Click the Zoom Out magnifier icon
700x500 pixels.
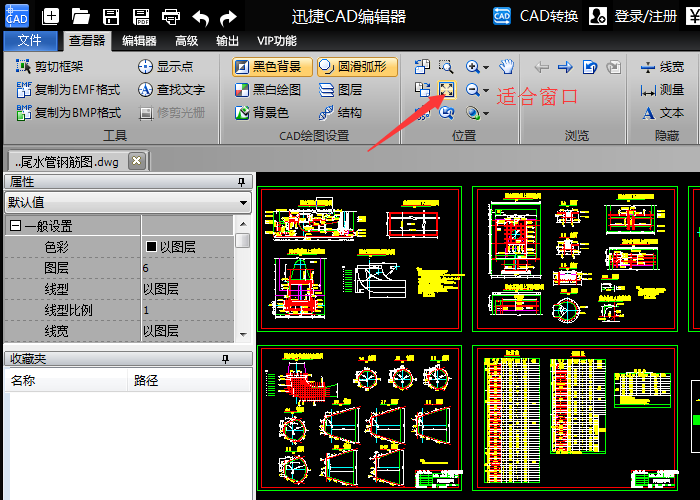pos(472,90)
